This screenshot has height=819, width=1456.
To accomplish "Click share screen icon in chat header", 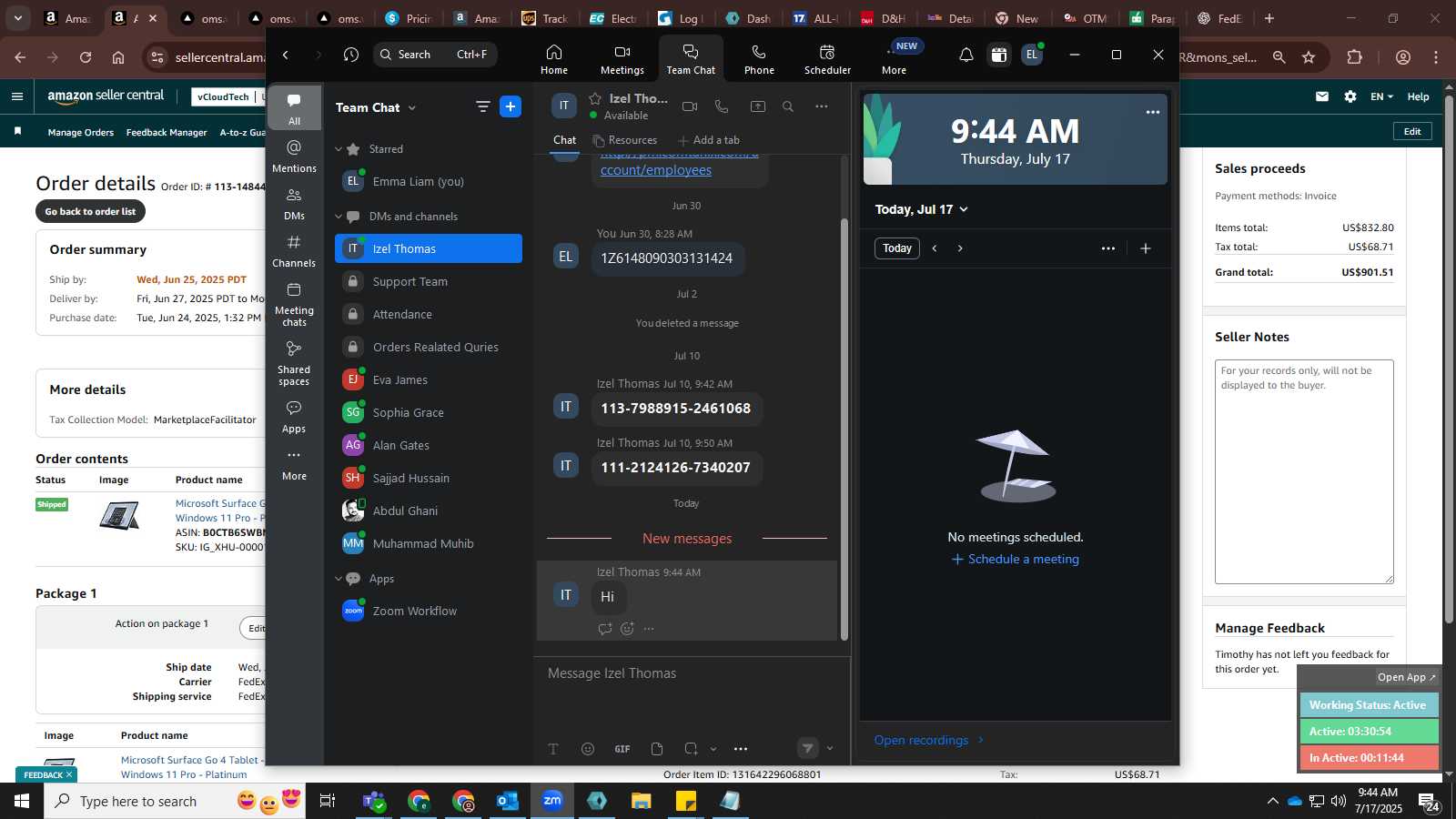I will point(757,106).
